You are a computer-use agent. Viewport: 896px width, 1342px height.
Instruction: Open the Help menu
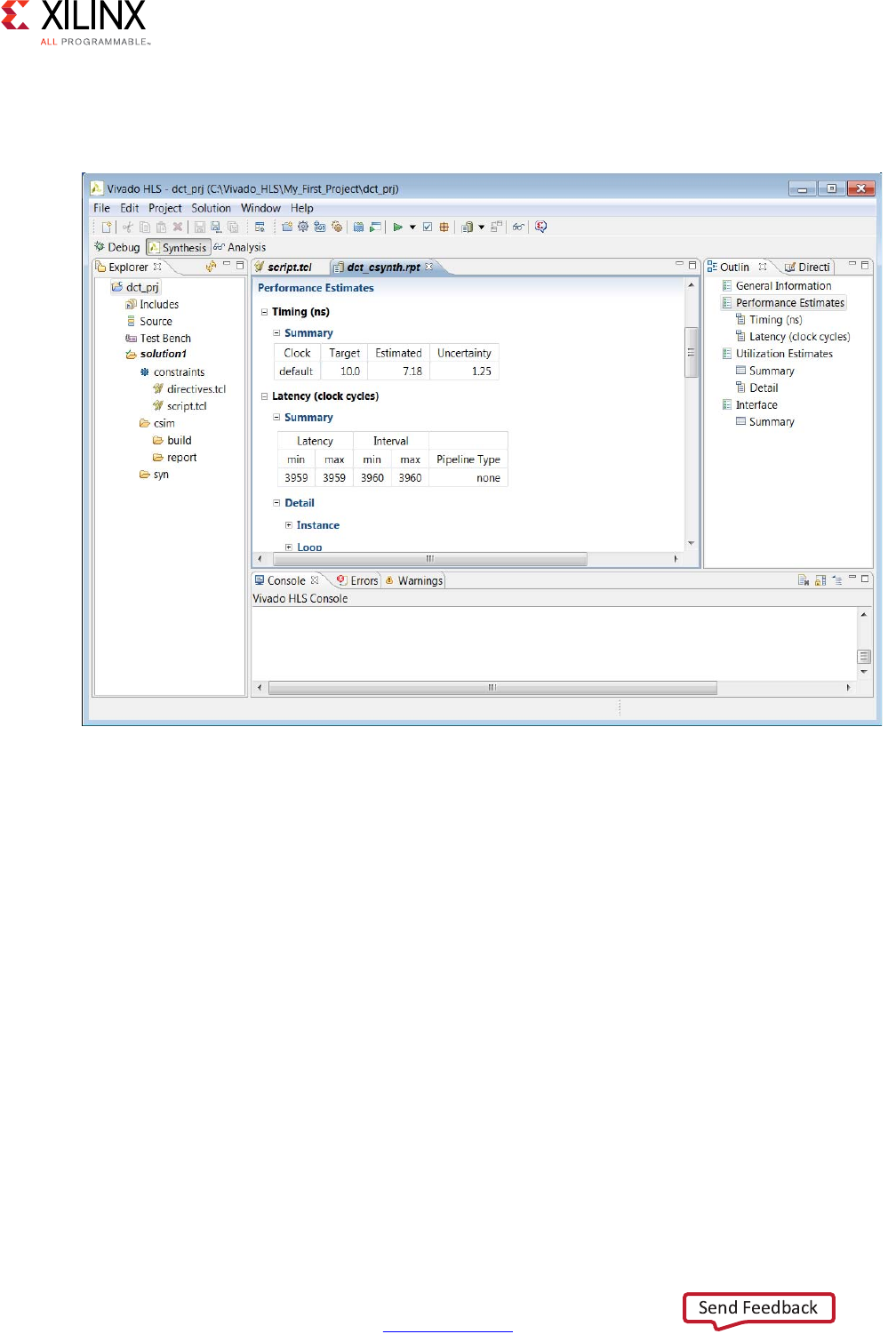pyautogui.click(x=302, y=208)
